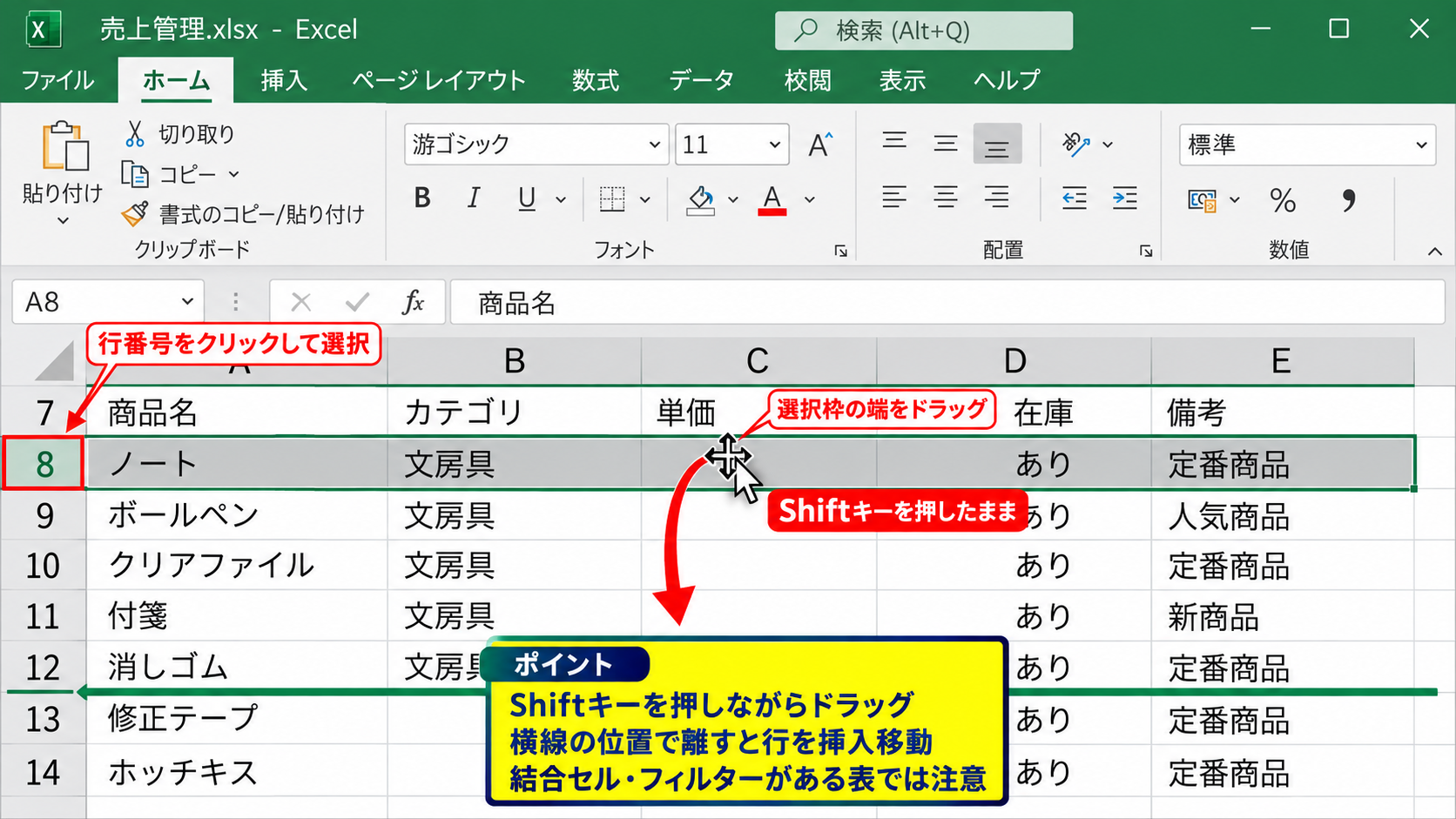Align text left

point(894,198)
